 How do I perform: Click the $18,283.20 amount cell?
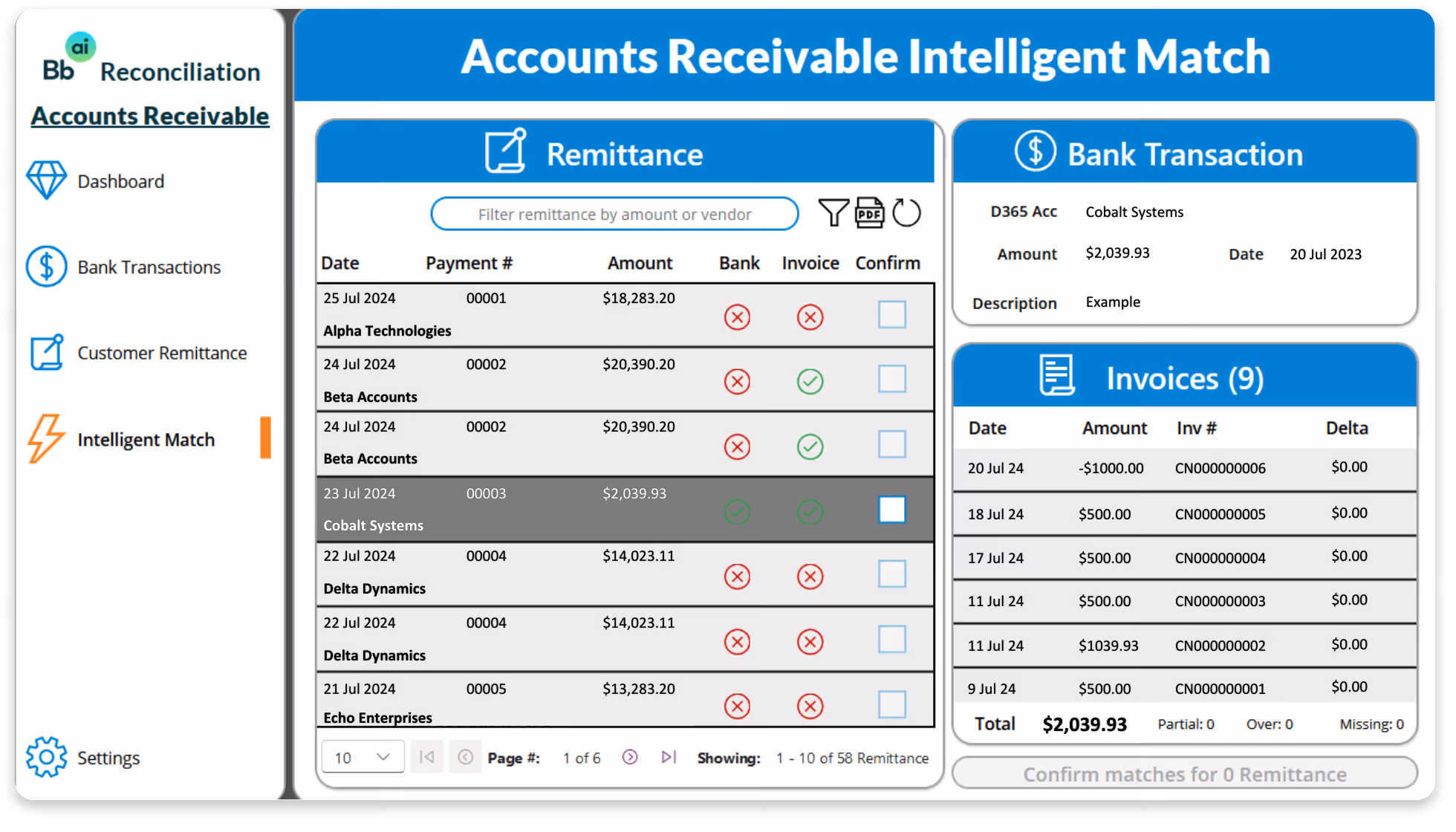(639, 298)
